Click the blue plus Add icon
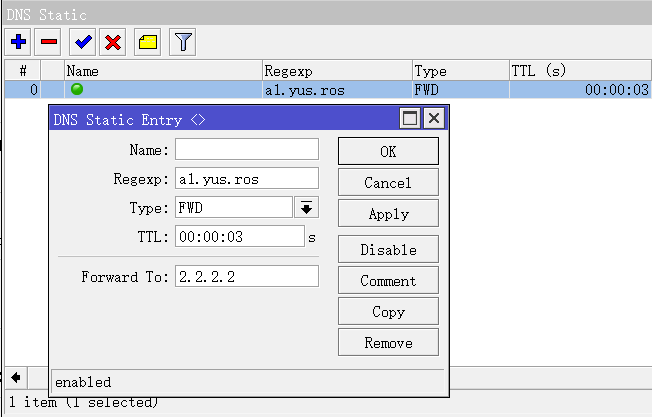652x419 pixels. point(18,42)
